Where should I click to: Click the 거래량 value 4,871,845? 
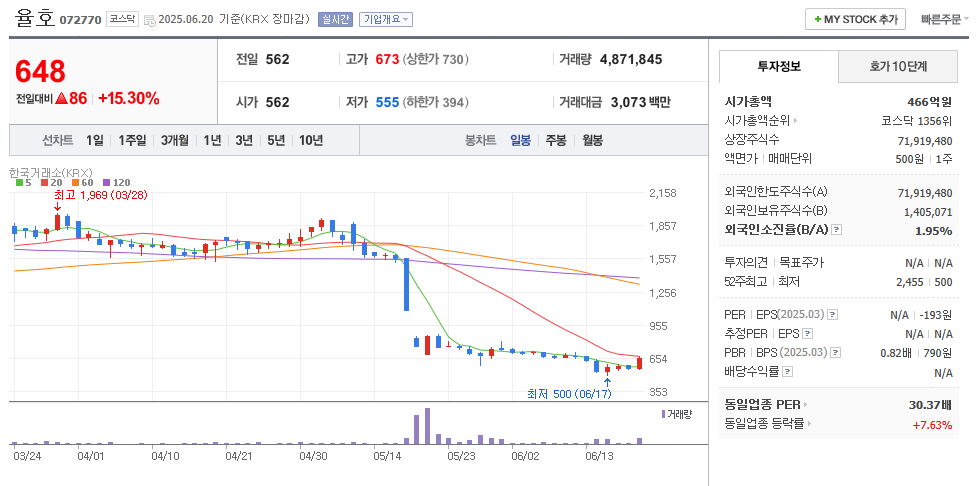click(631, 60)
